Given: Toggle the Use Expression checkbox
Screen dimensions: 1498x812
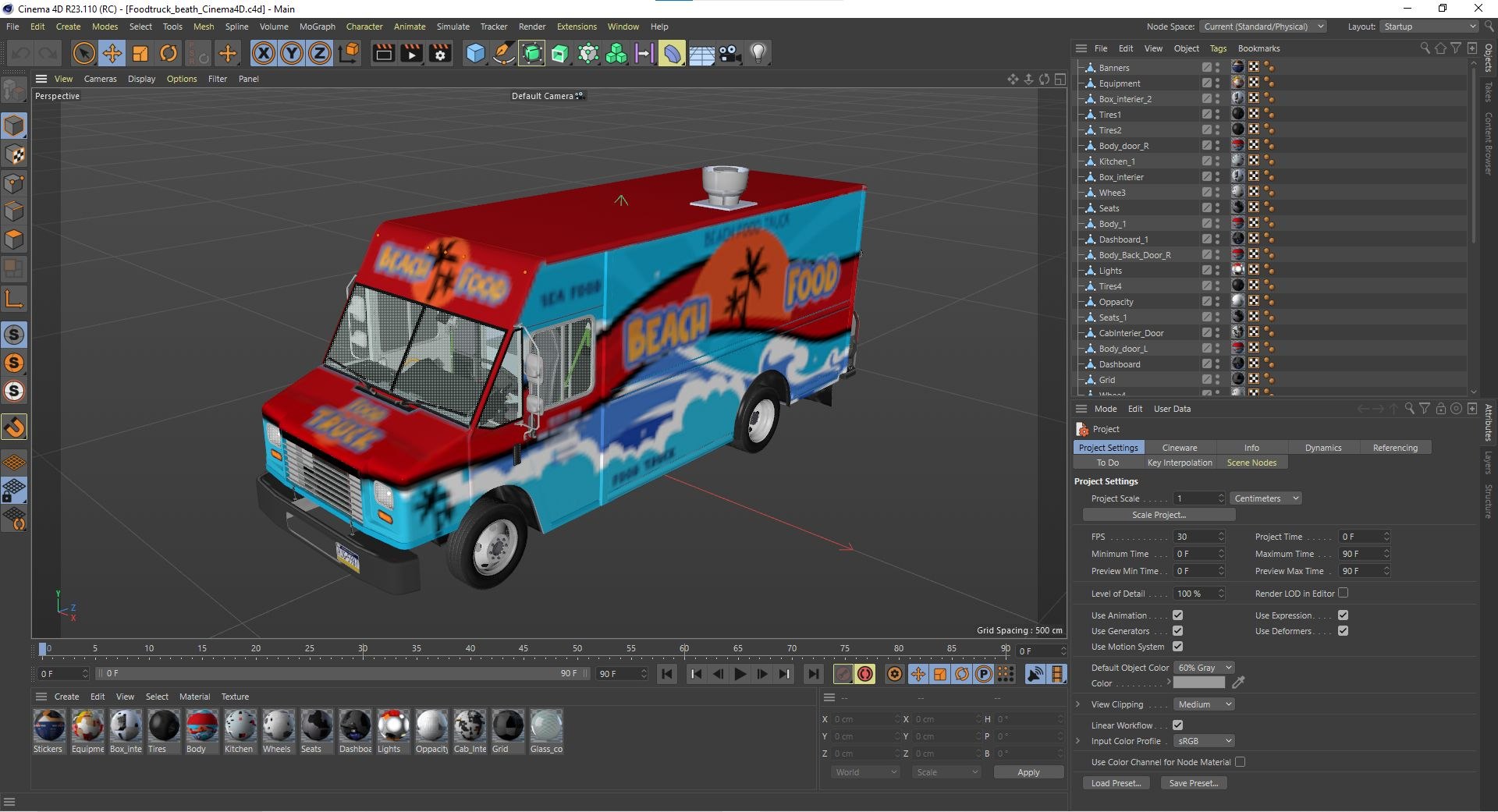Looking at the screenshot, I should tap(1344, 615).
